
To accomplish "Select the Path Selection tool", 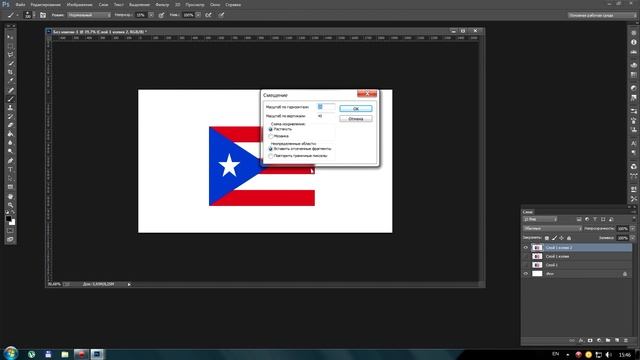I will pos(11,178).
